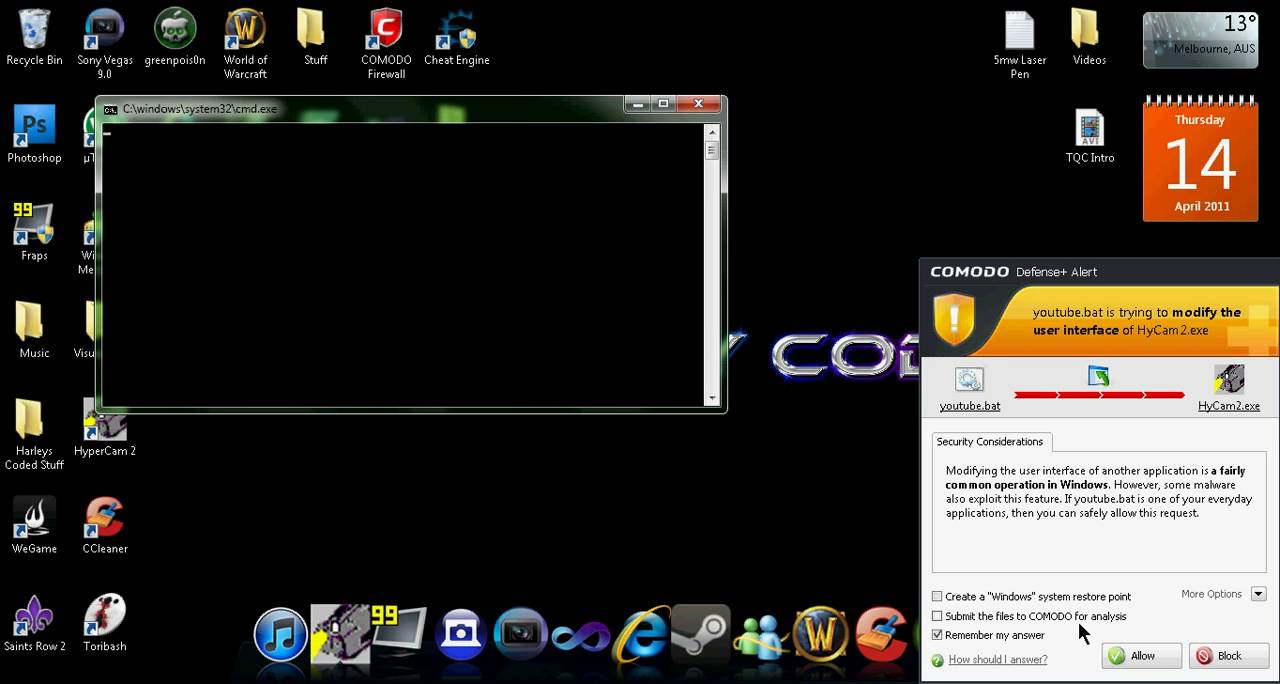
Task: Launch Windows Live Messenger from dock
Action: coord(760,634)
